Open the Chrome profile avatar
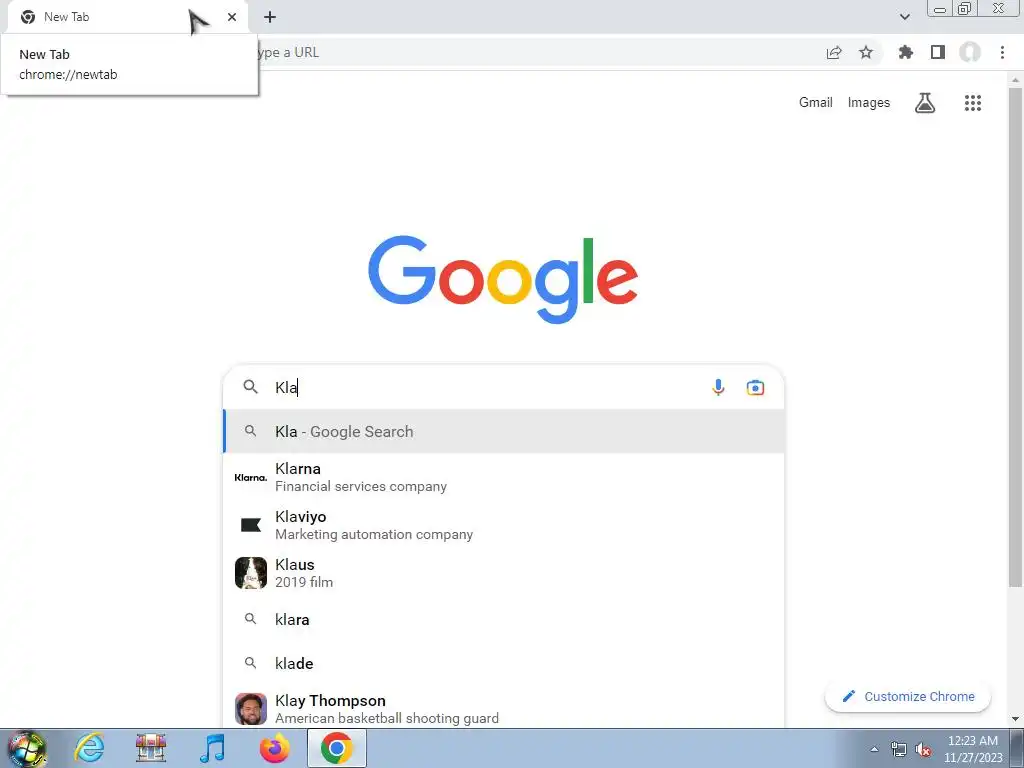 point(970,52)
